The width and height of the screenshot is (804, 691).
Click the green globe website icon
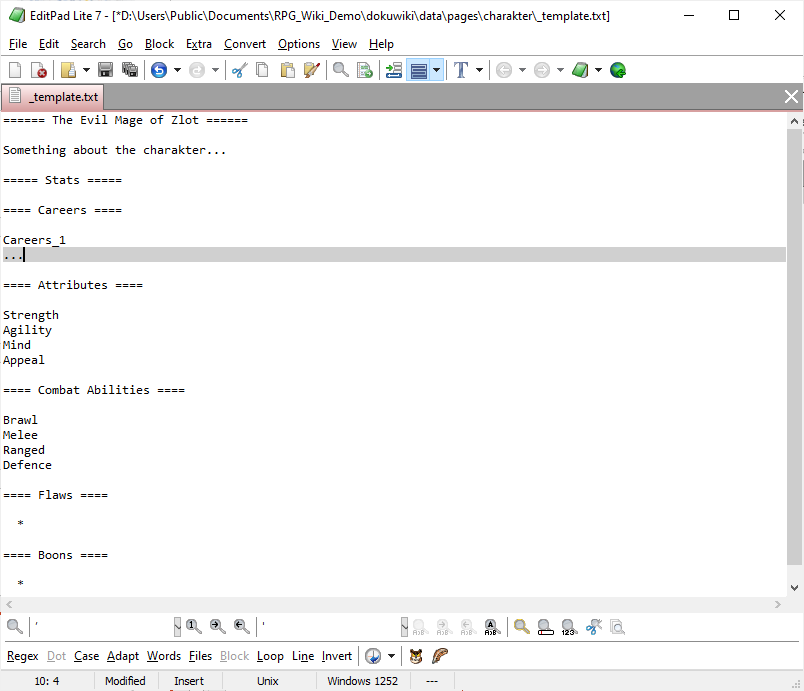coord(618,70)
